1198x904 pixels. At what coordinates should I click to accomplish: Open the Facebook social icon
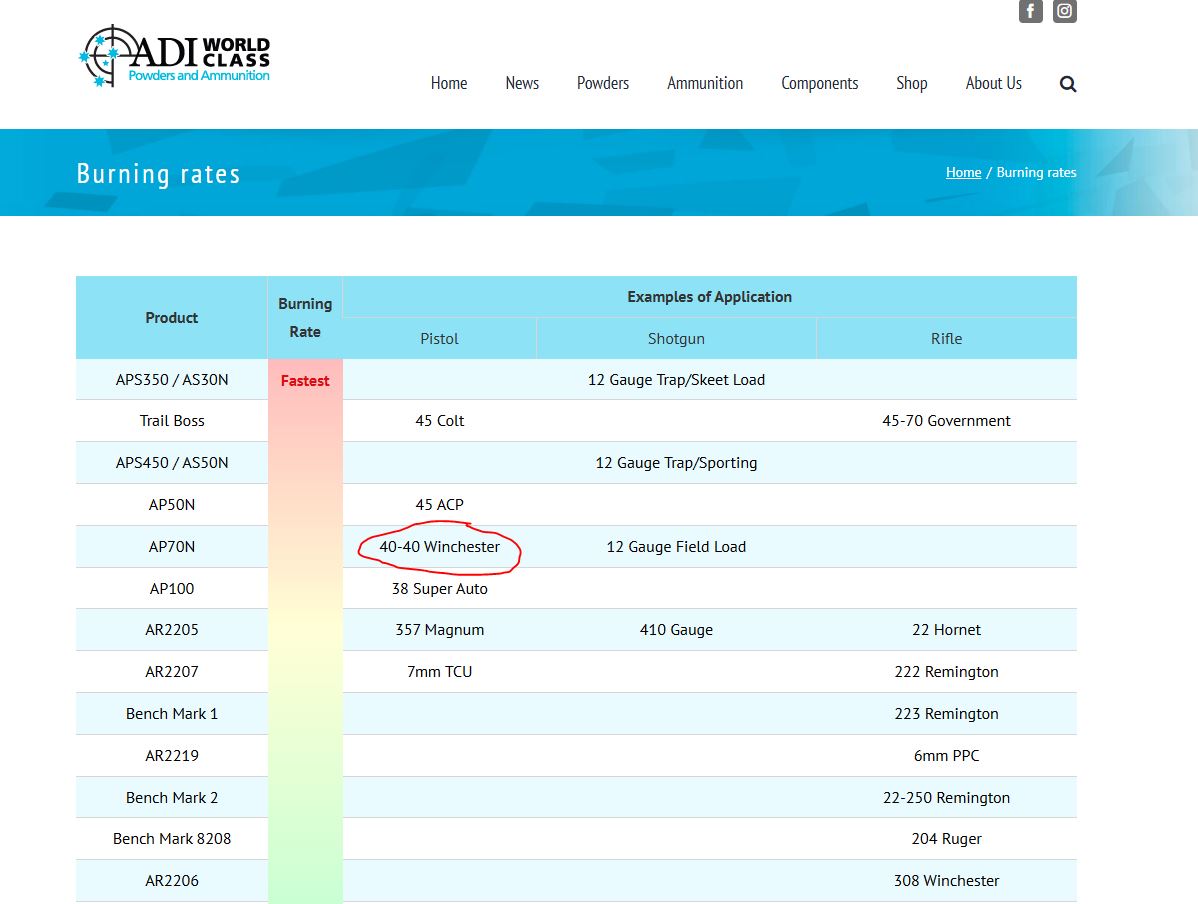[1030, 11]
